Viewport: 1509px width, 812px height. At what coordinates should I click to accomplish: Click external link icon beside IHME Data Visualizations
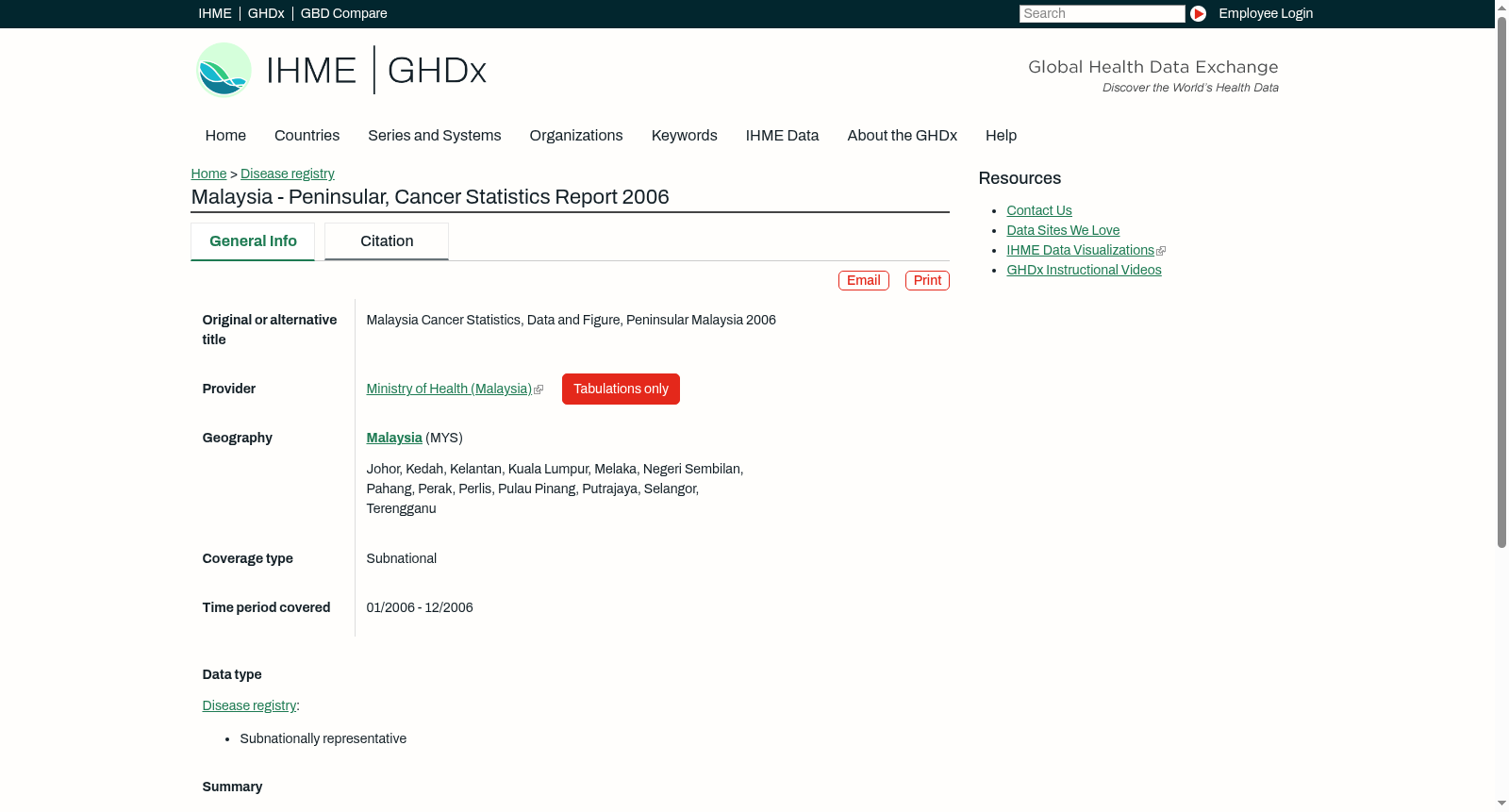tap(1161, 251)
